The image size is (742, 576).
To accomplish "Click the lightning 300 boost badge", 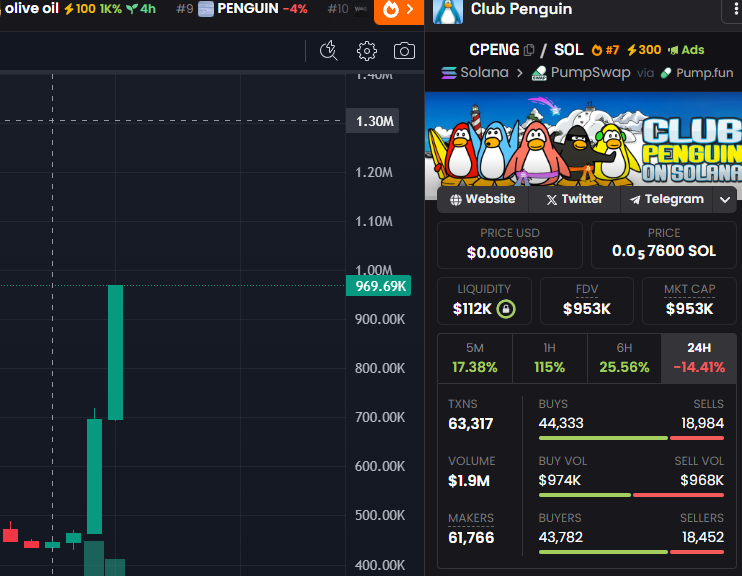I will coord(644,50).
